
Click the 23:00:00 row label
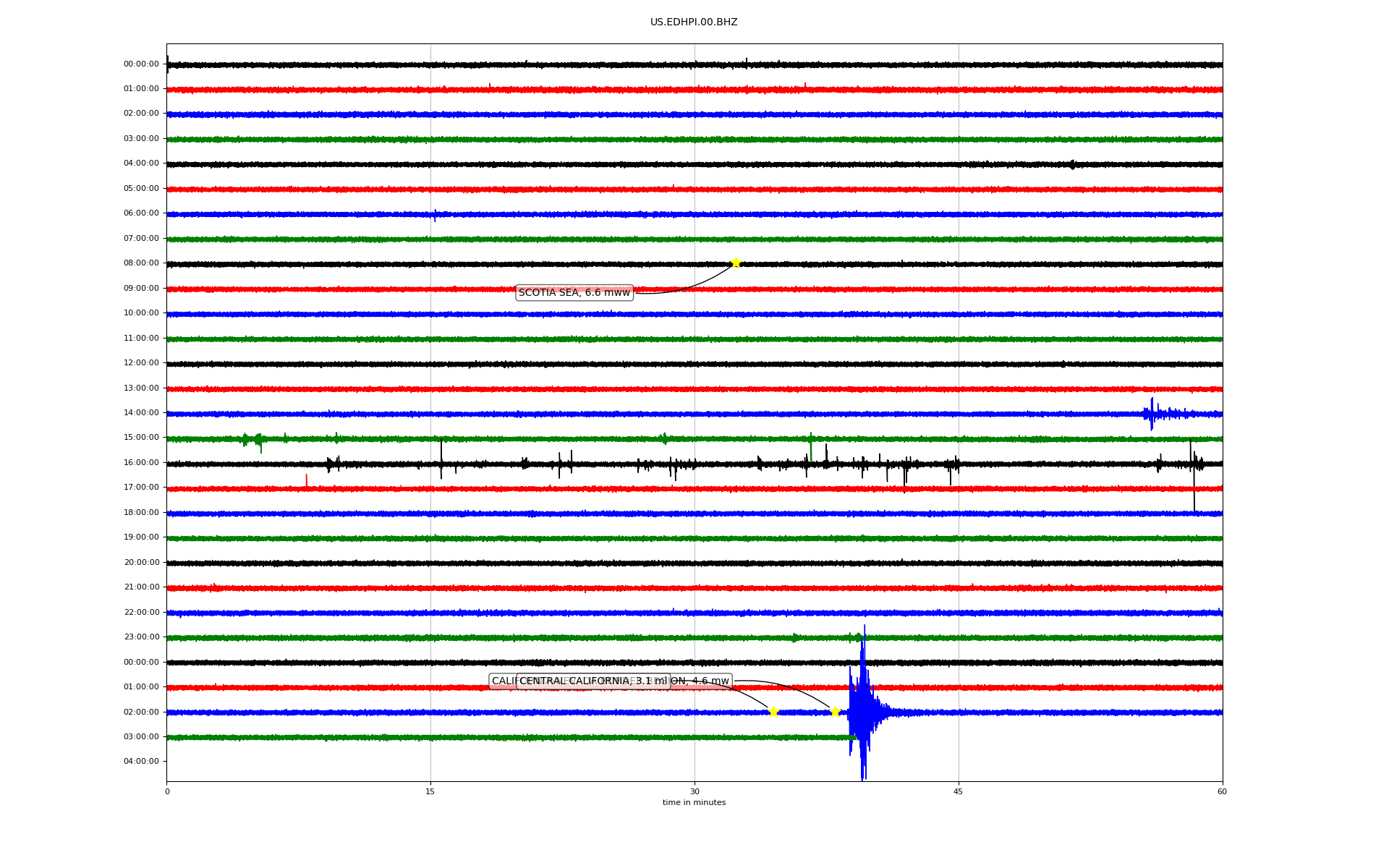pos(141,637)
